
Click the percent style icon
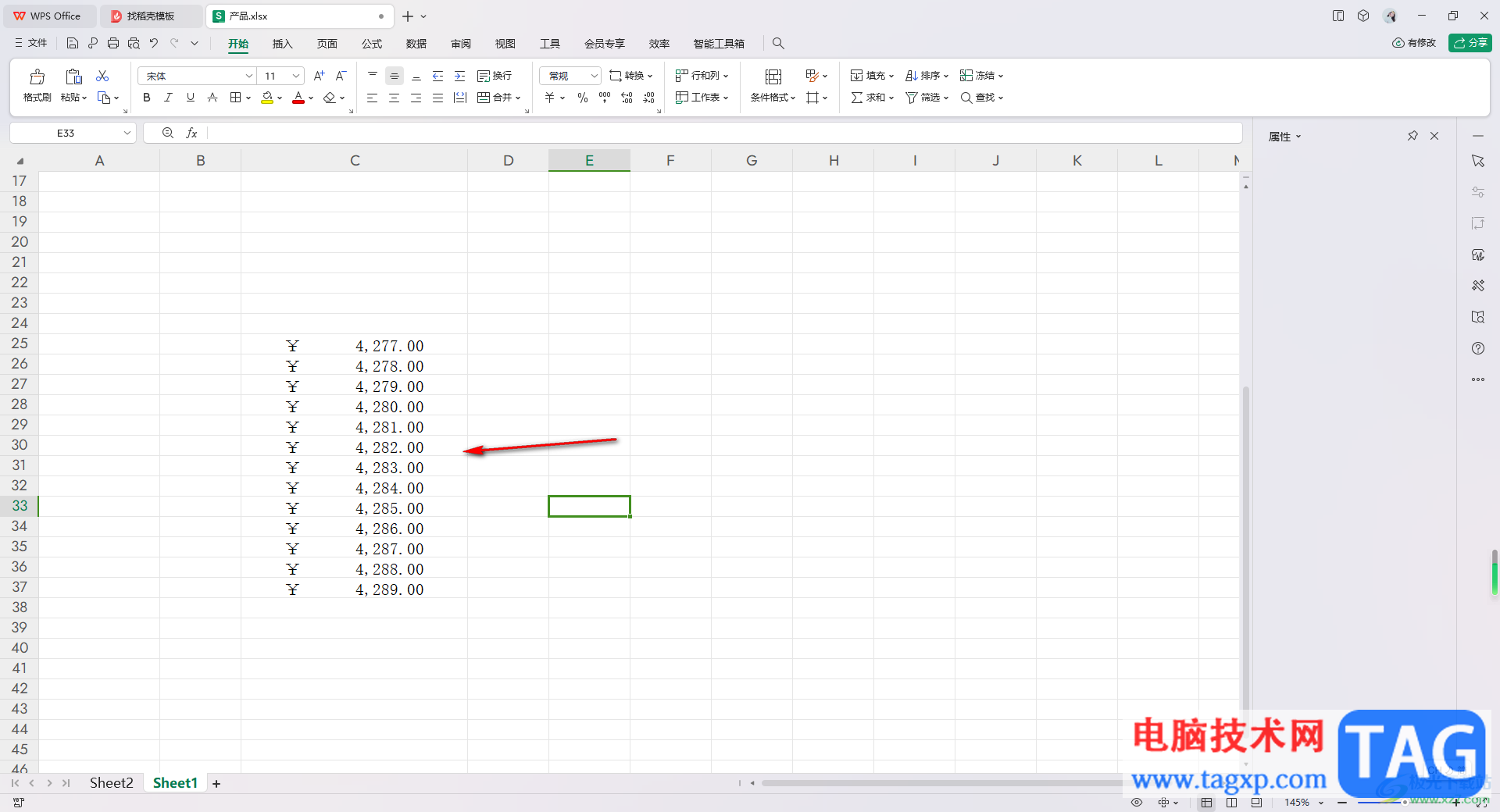[583, 98]
